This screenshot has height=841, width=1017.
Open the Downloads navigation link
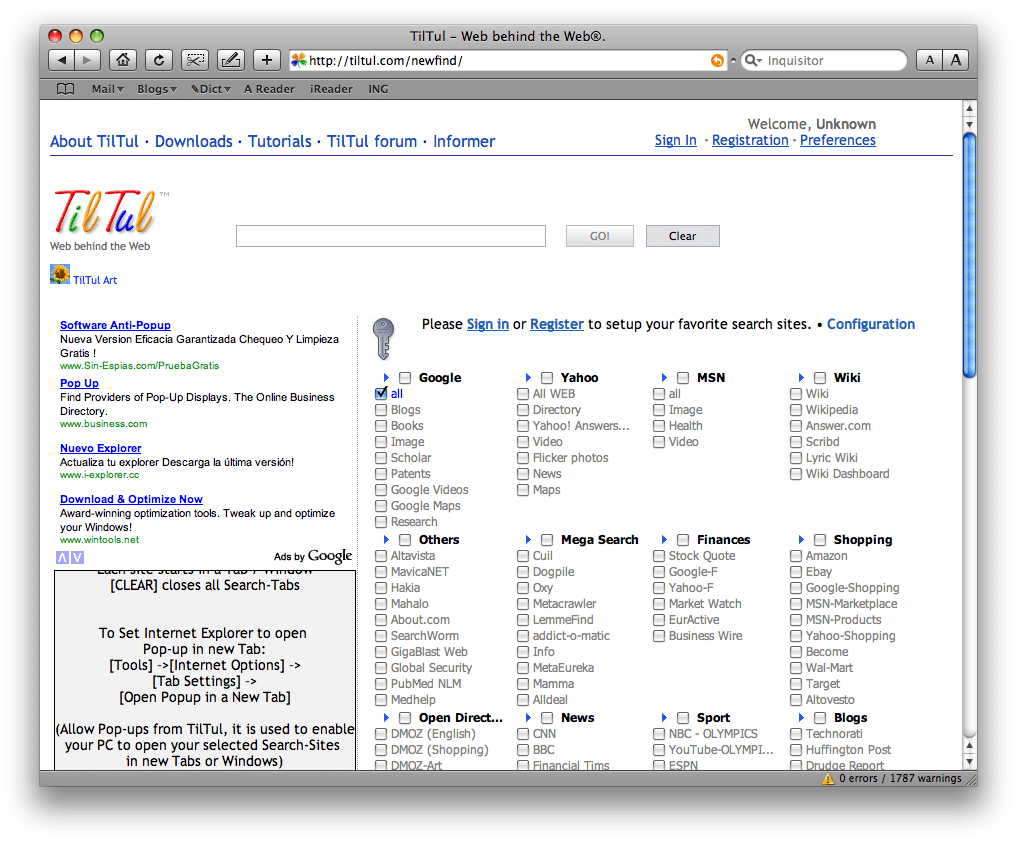pyautogui.click(x=193, y=141)
